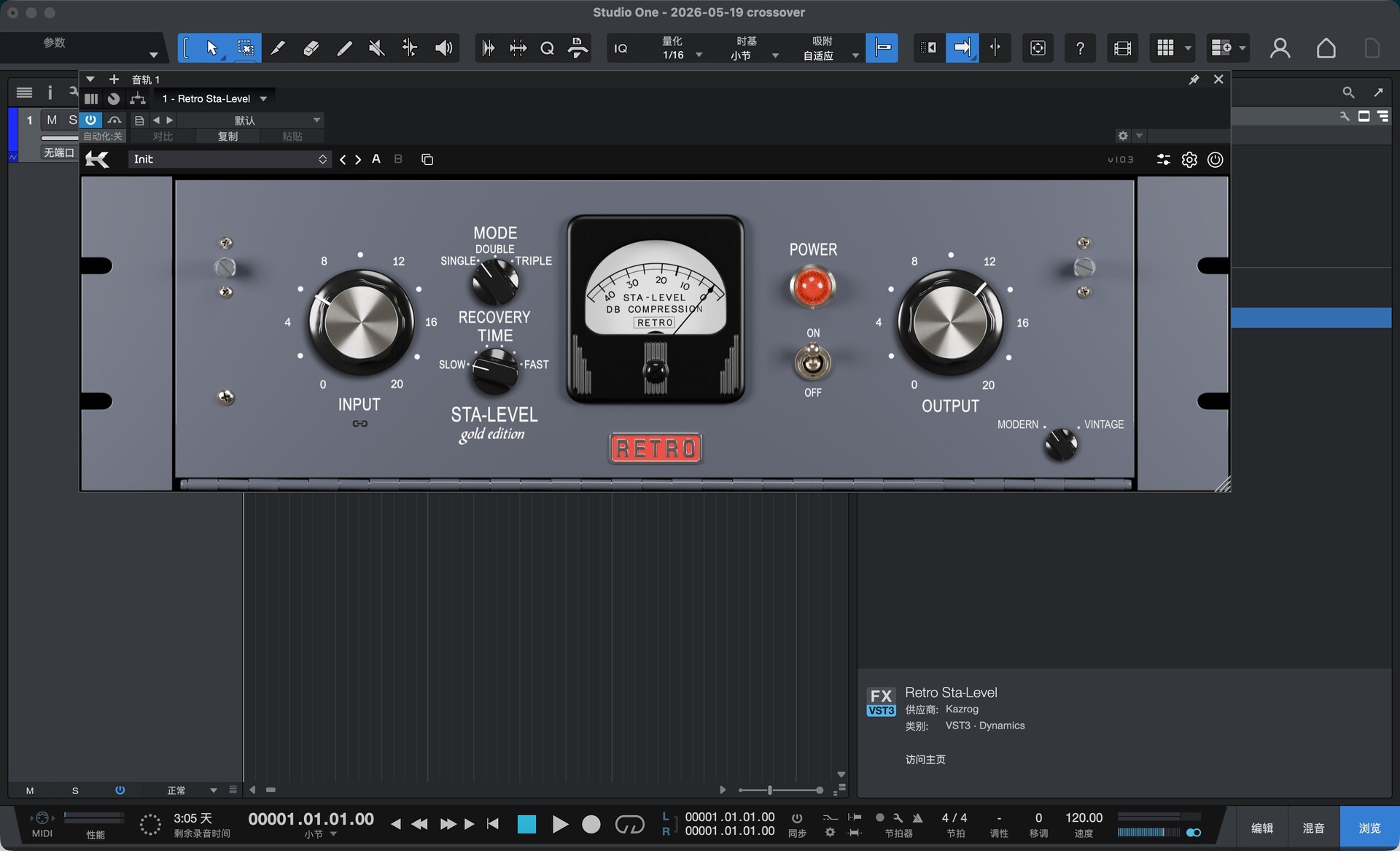
Task: Toggle the ON/OFF power switch on Sta-Level
Action: coord(812,362)
